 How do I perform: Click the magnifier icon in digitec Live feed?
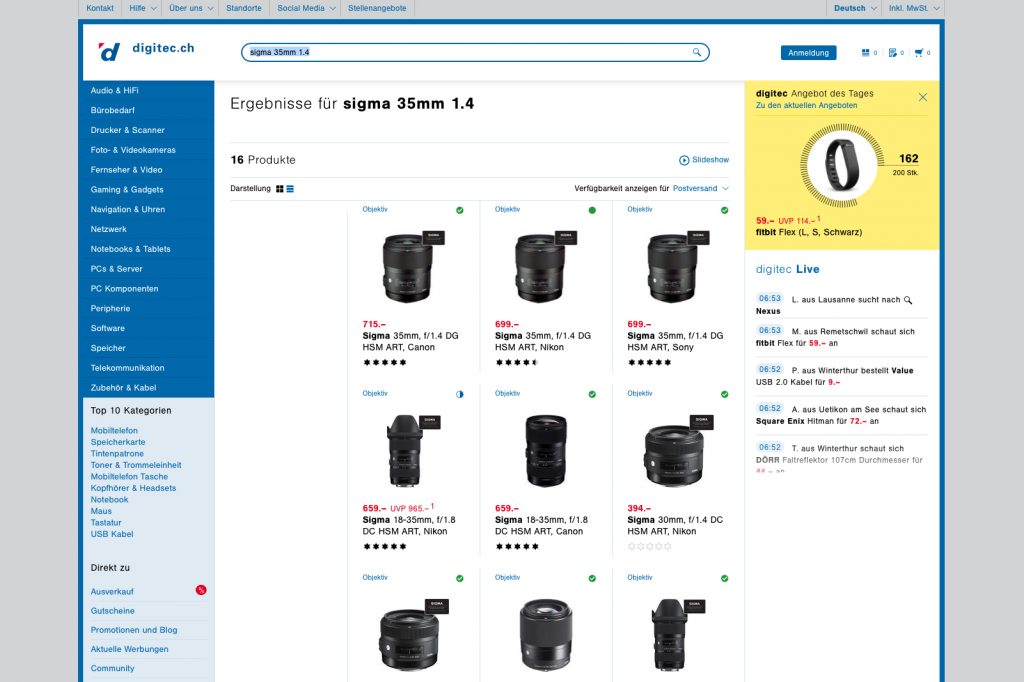tap(908, 300)
